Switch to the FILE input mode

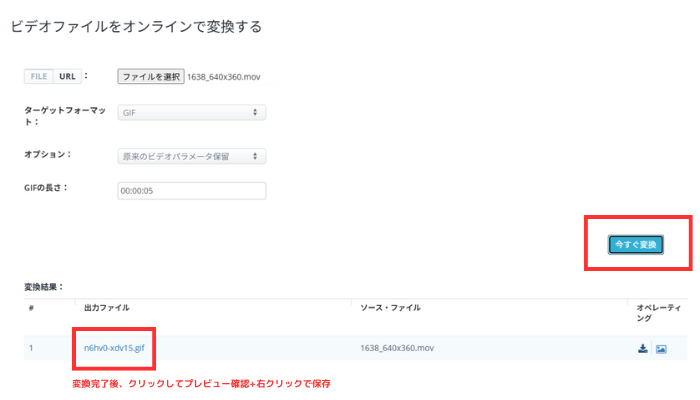point(39,76)
